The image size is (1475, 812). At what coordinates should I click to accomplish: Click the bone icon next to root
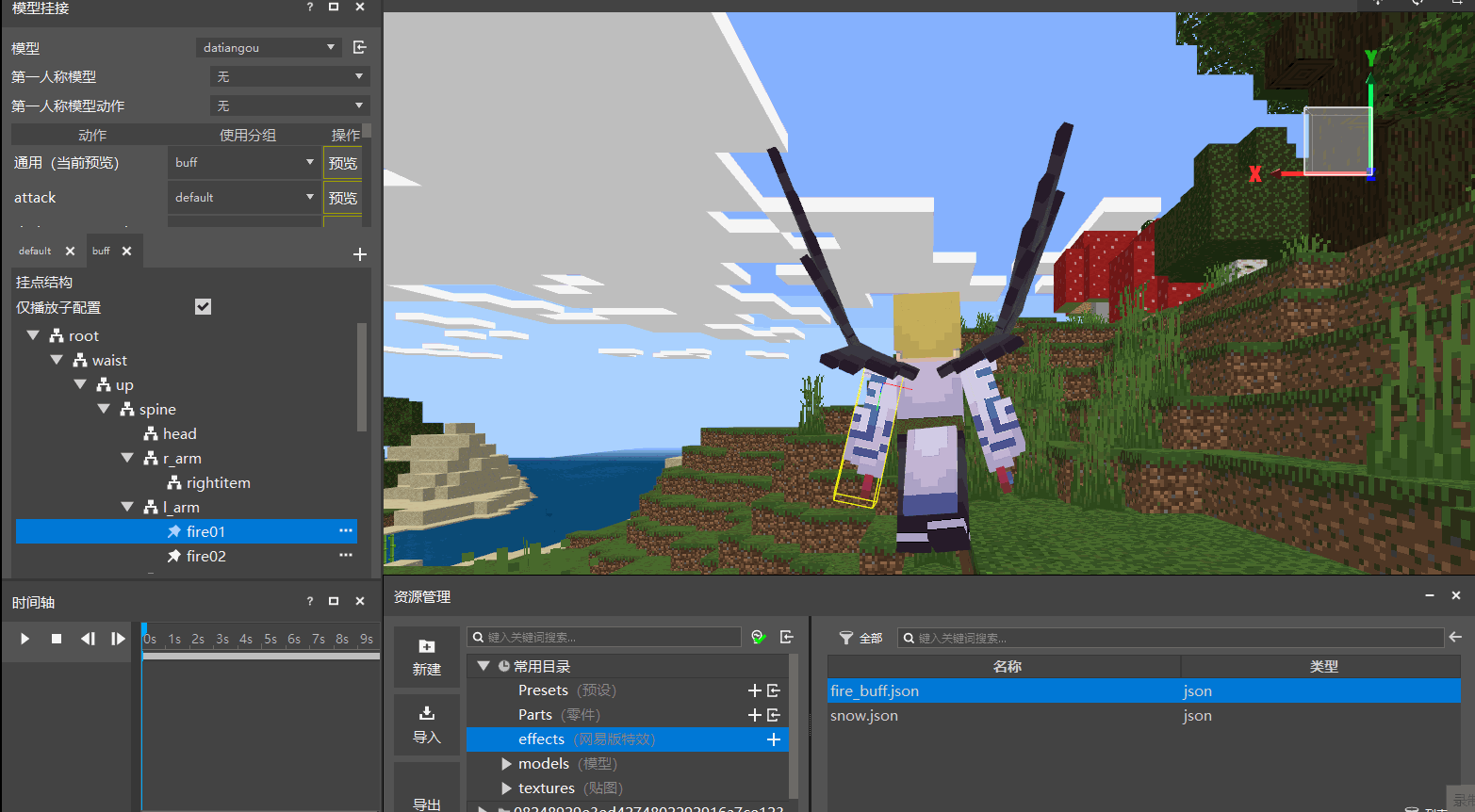click(x=57, y=335)
